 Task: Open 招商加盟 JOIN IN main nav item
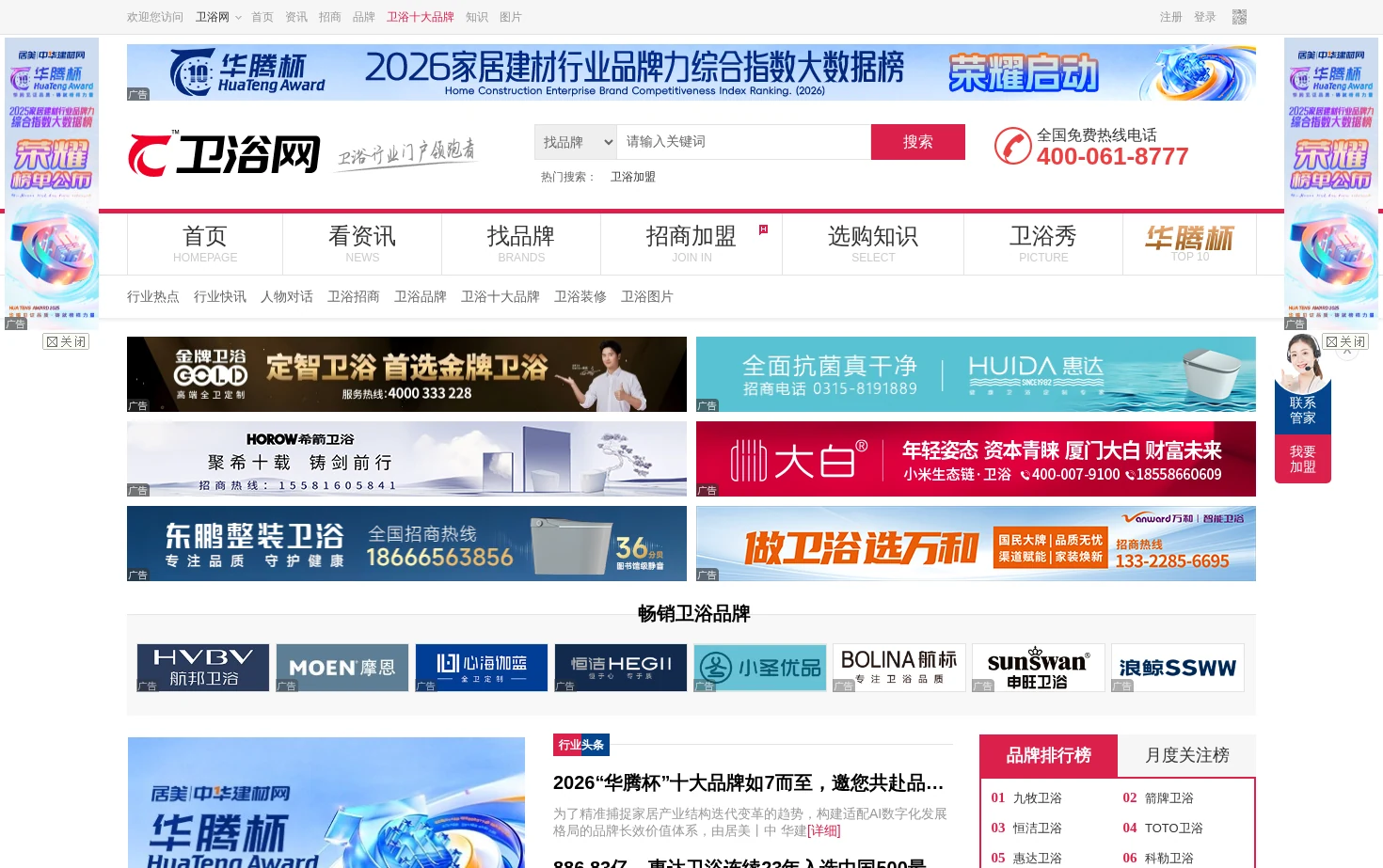coord(691,244)
